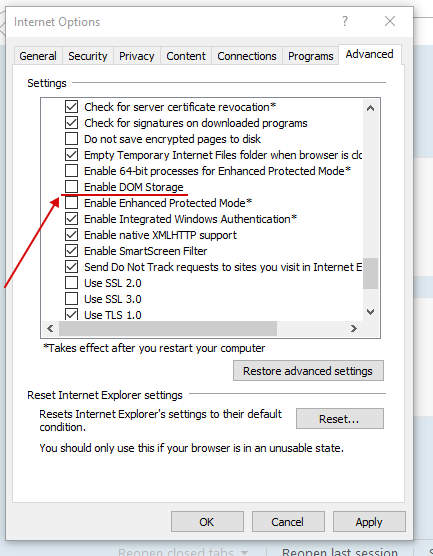The height and width of the screenshot is (556, 433).
Task: Switch to the Security tab
Action: pos(88,56)
